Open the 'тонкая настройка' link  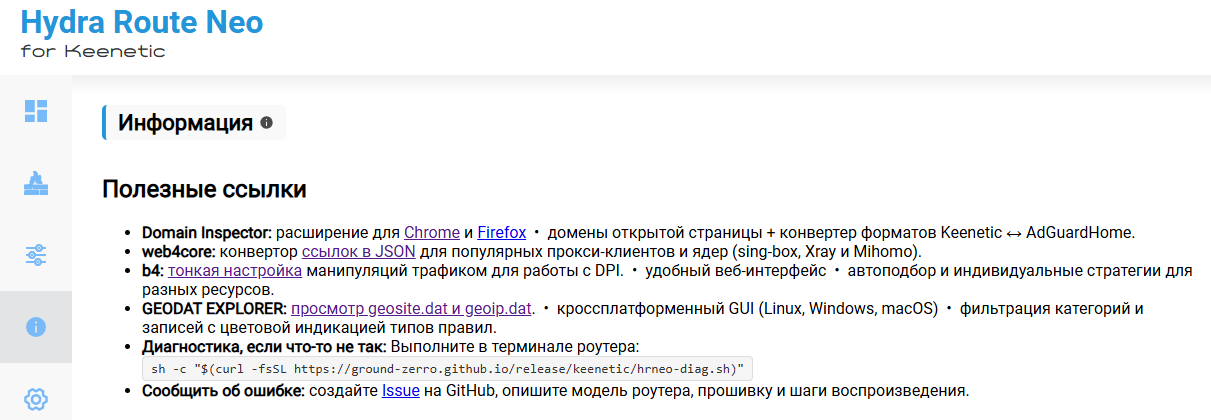click(235, 270)
